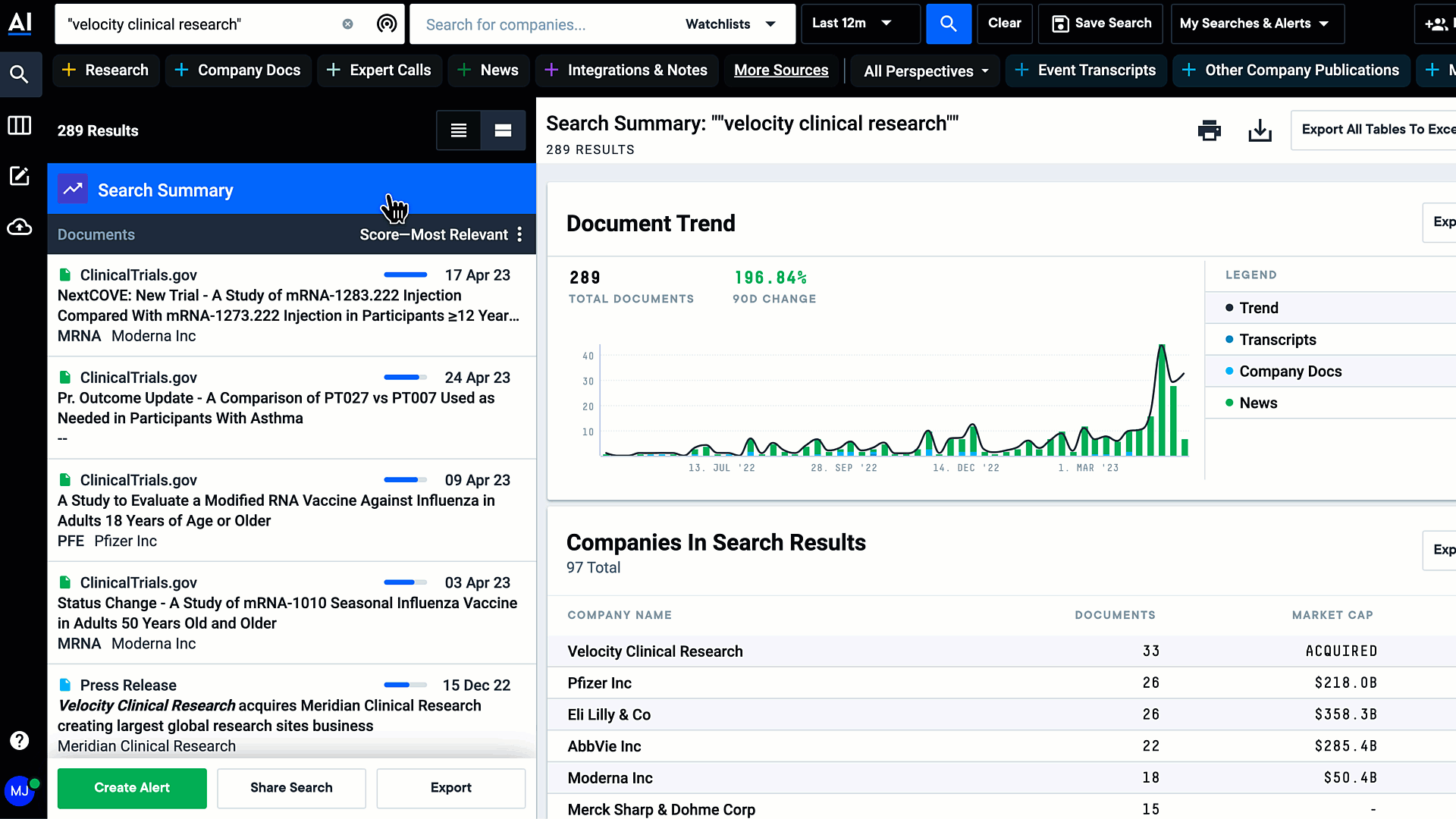Image resolution: width=1456 pixels, height=819 pixels.
Task: Click the AlphaSense AI logo
Action: 20,23
